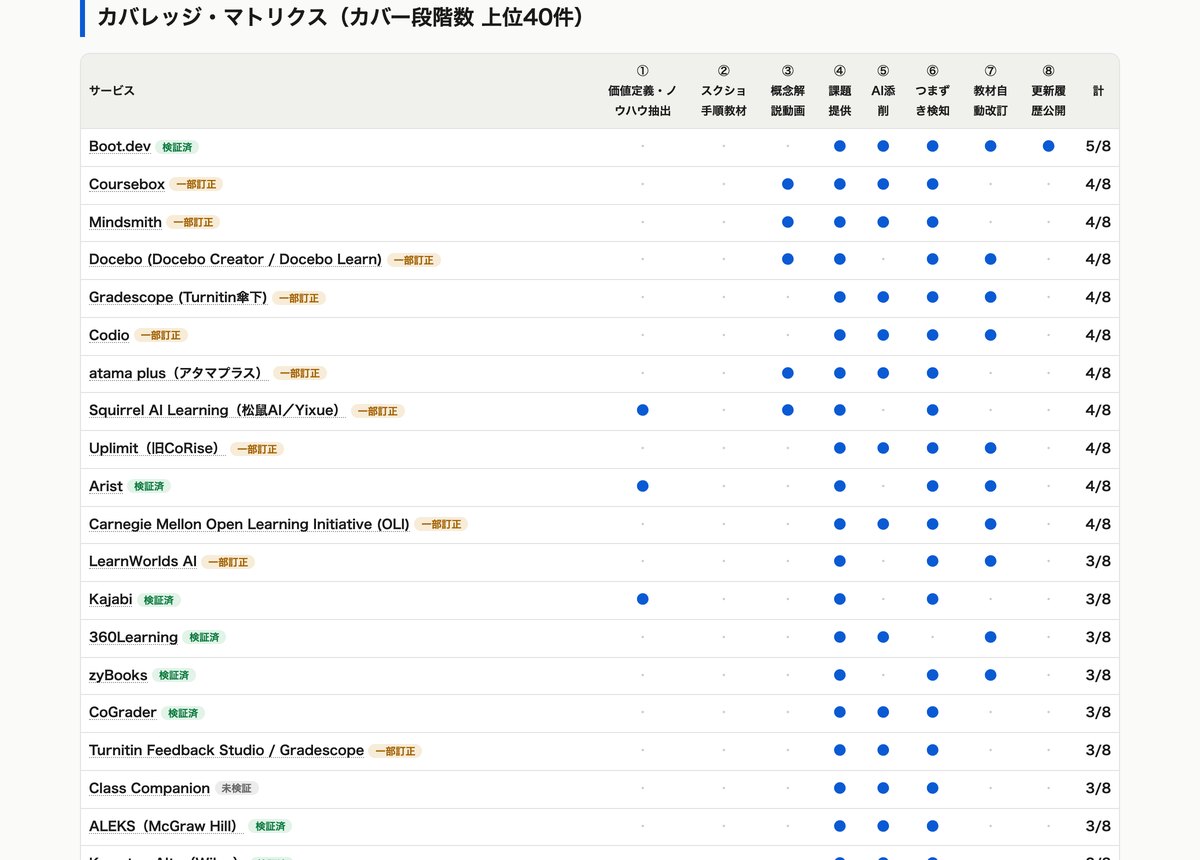Open Carnegie Mellon Open Learning Initiative (OLI)
Screen dimensions: 1200x860
pyautogui.click(x=249, y=524)
